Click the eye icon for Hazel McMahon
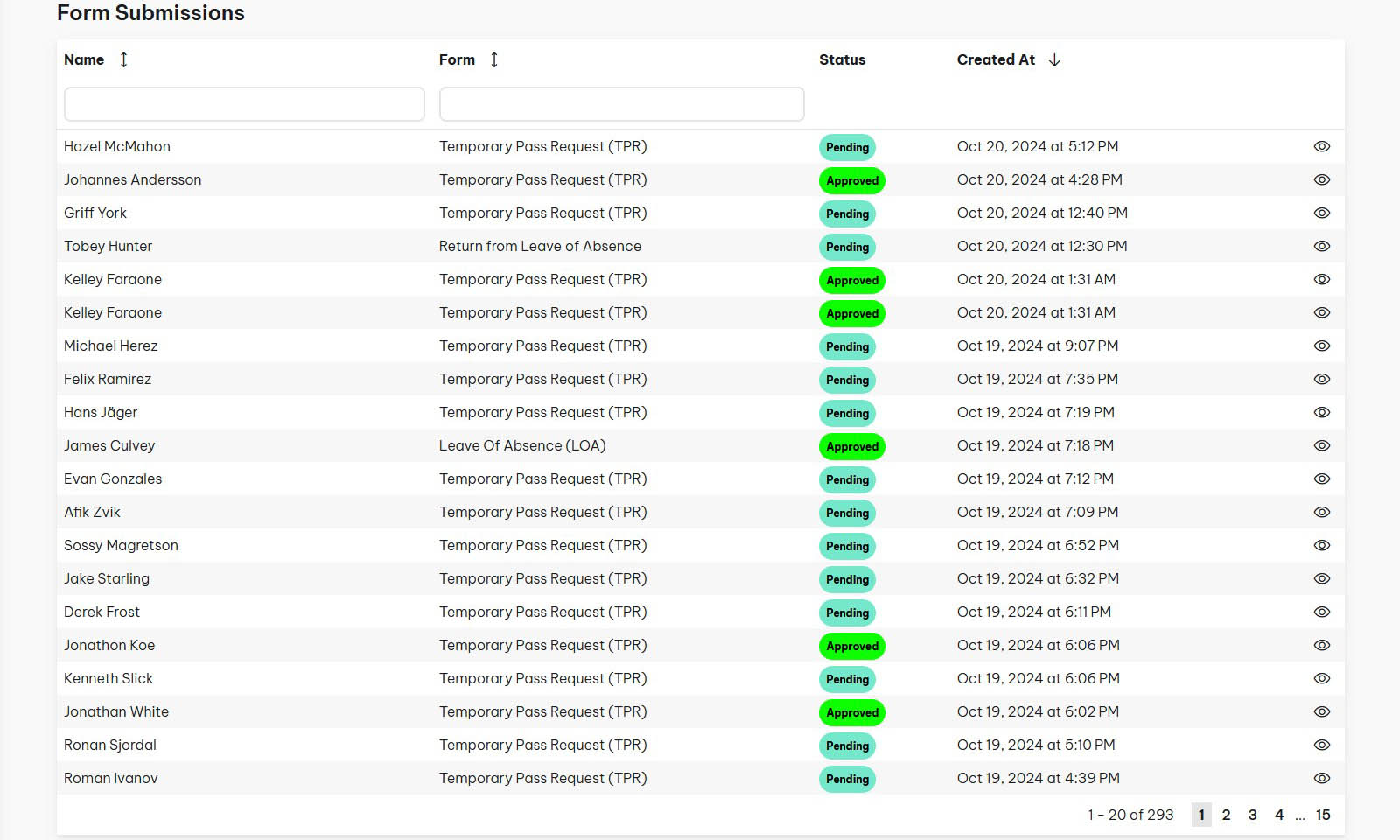1400x840 pixels. [x=1321, y=147]
